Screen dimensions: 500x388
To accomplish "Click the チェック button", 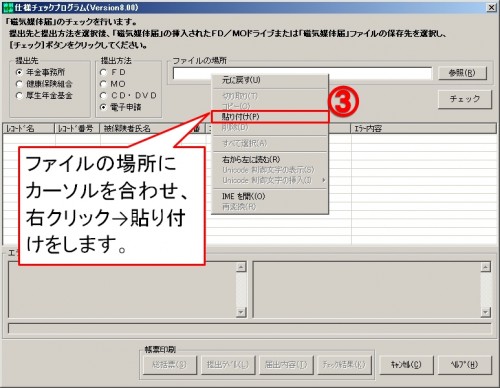I will click(465, 99).
